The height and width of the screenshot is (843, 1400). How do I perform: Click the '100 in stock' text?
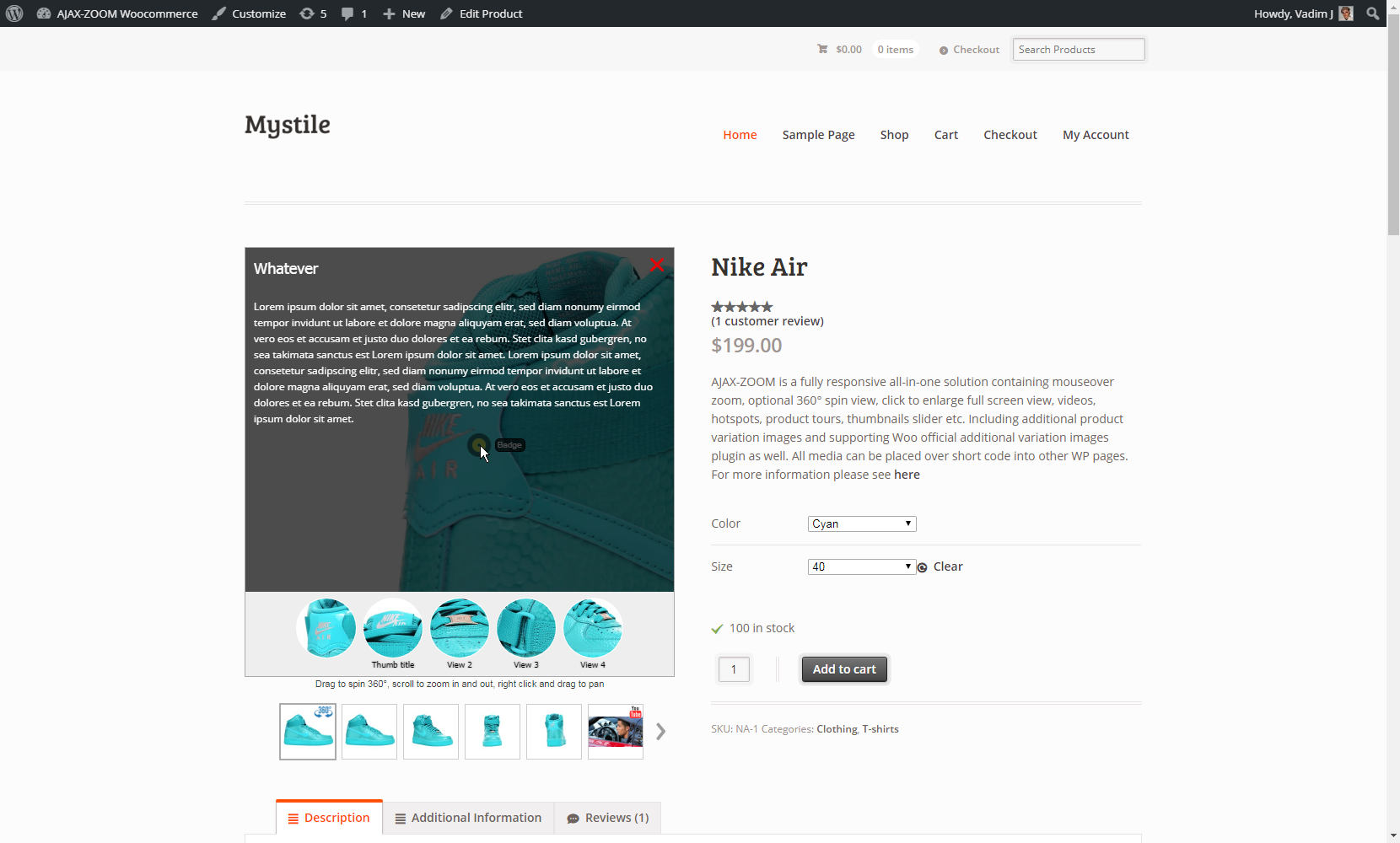[762, 628]
